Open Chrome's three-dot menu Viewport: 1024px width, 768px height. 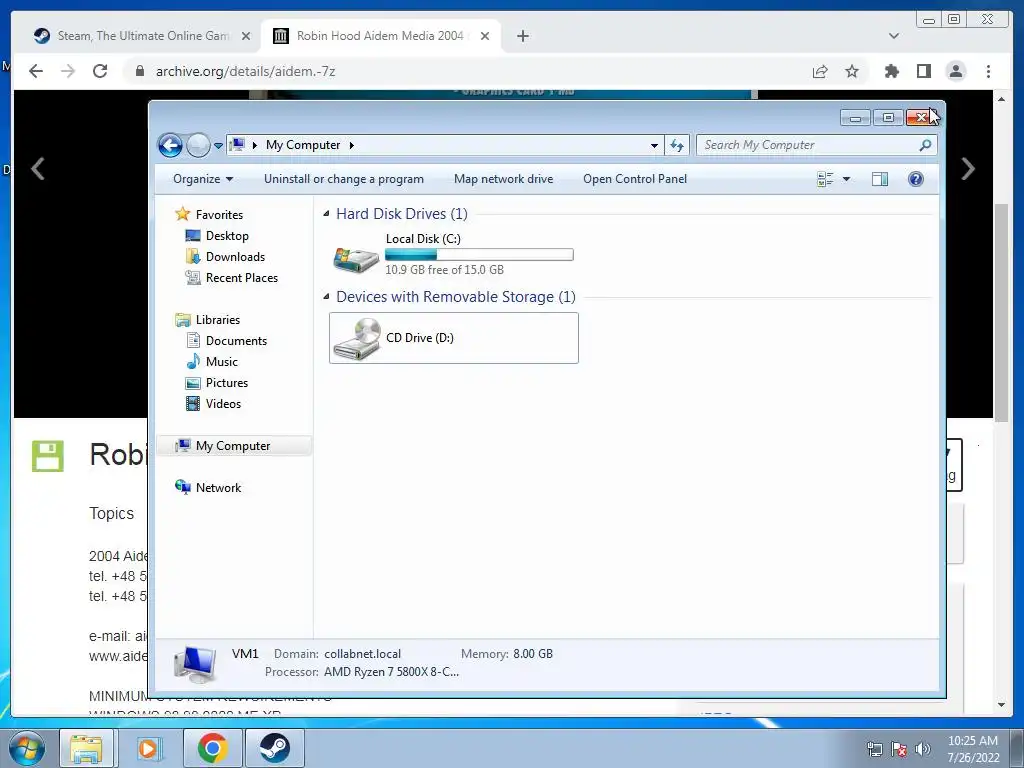(x=988, y=71)
